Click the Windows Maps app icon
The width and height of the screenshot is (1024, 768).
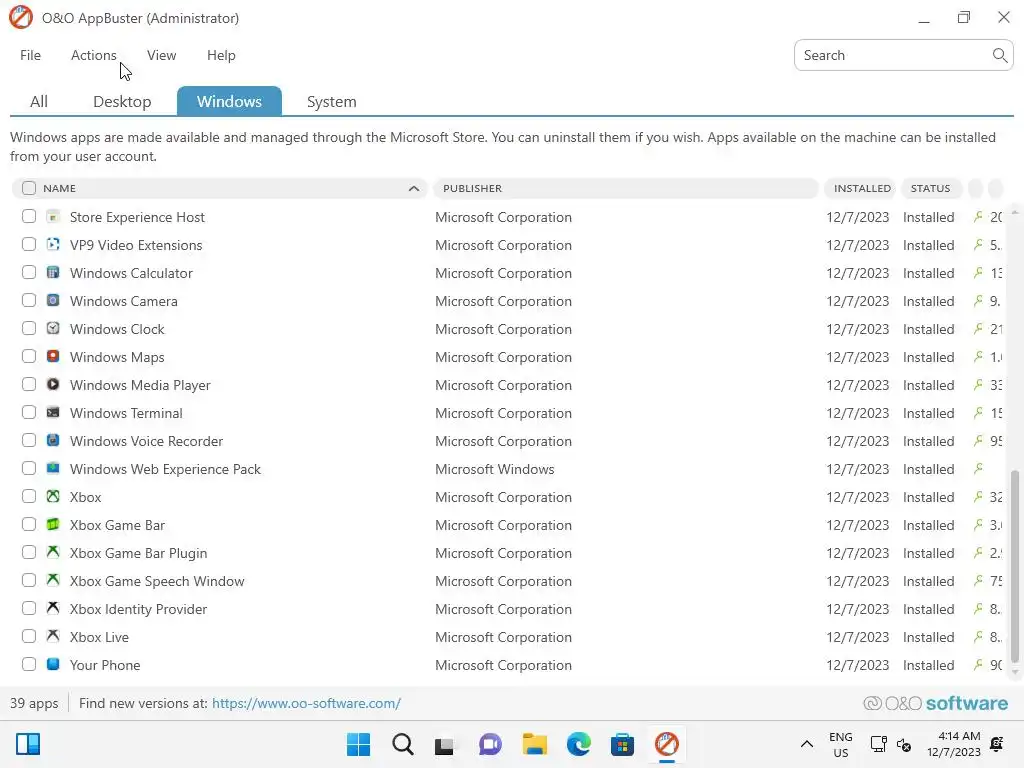pos(53,357)
